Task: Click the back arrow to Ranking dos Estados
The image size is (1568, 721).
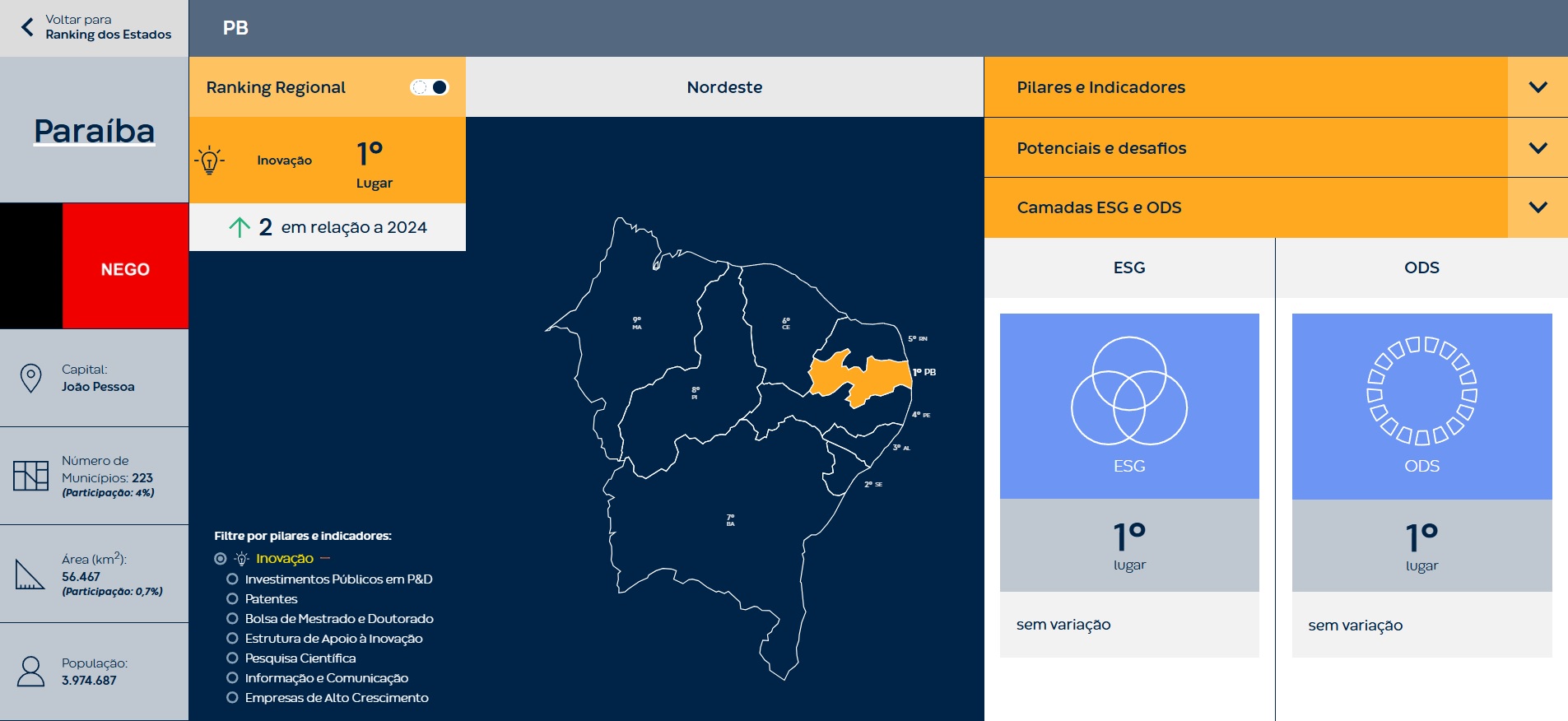Action: click(28, 27)
